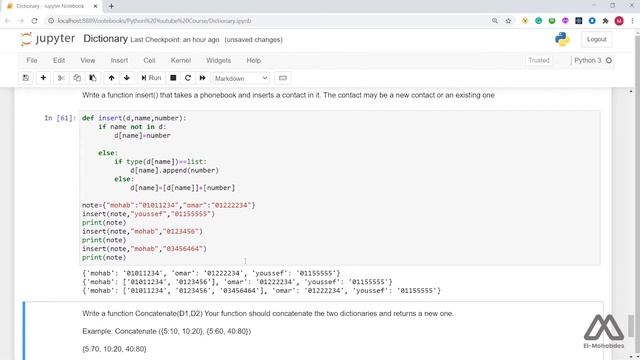The width and height of the screenshot is (640, 360).
Task: Click the Python 3 kernel indicator circle
Action: 609,60
